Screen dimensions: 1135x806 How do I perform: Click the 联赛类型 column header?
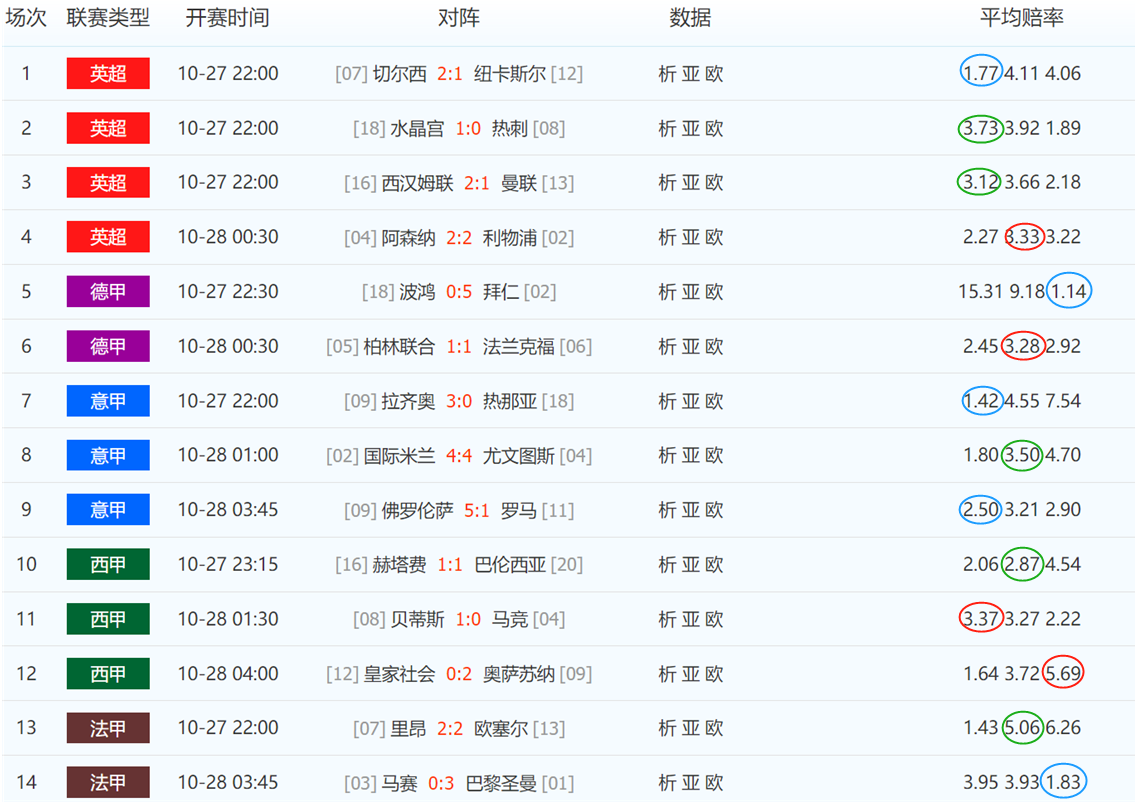pos(108,17)
